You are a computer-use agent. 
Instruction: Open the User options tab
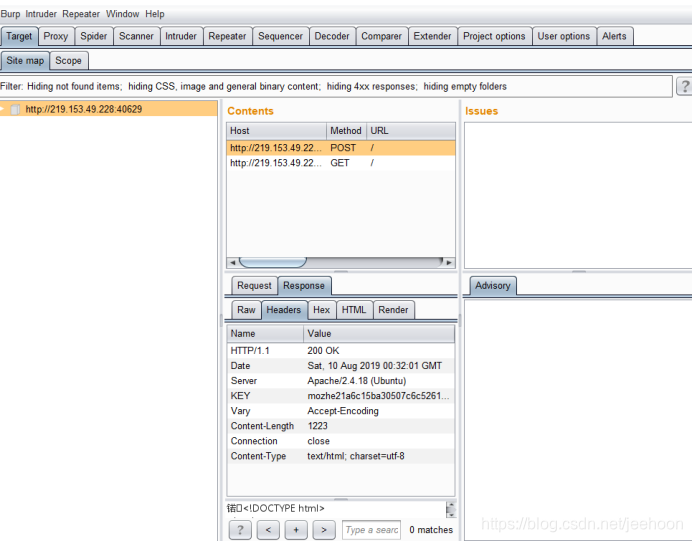click(x=564, y=36)
